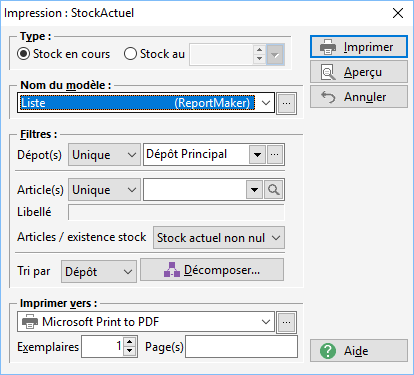Open the Décomposer hierarchy button

pyautogui.click(x=212, y=270)
